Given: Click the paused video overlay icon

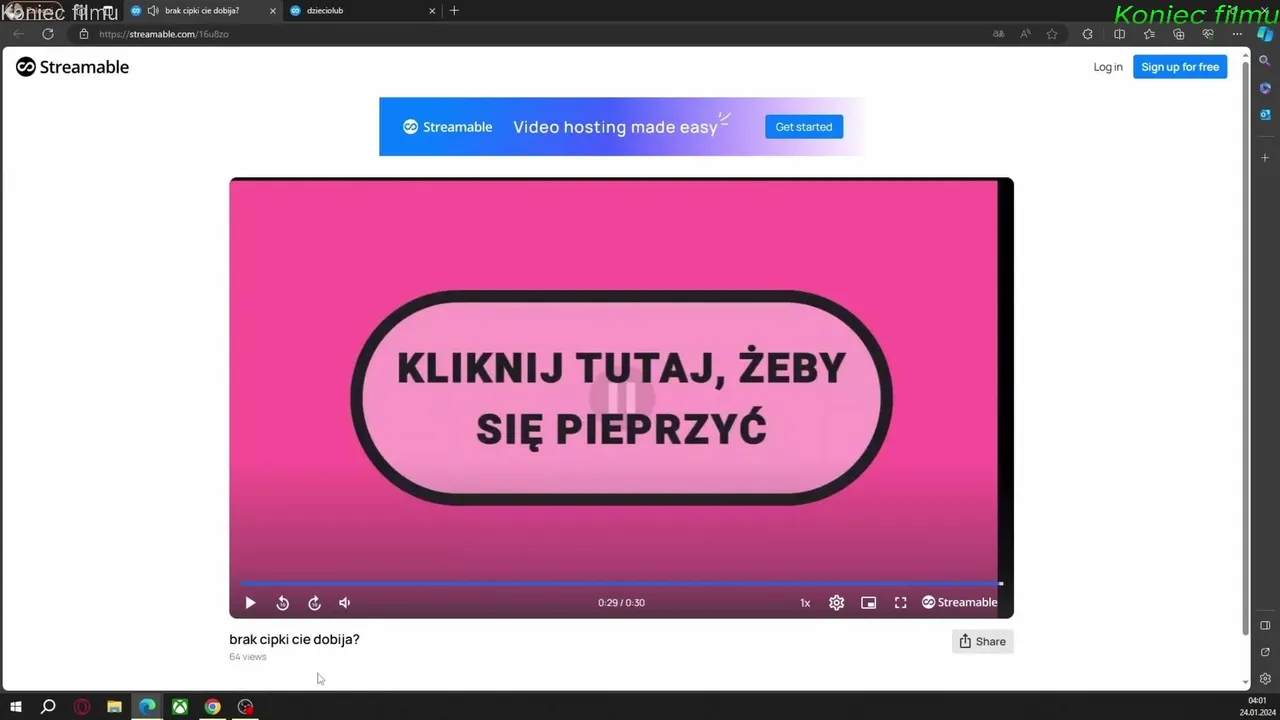Looking at the screenshot, I should coord(621,397).
